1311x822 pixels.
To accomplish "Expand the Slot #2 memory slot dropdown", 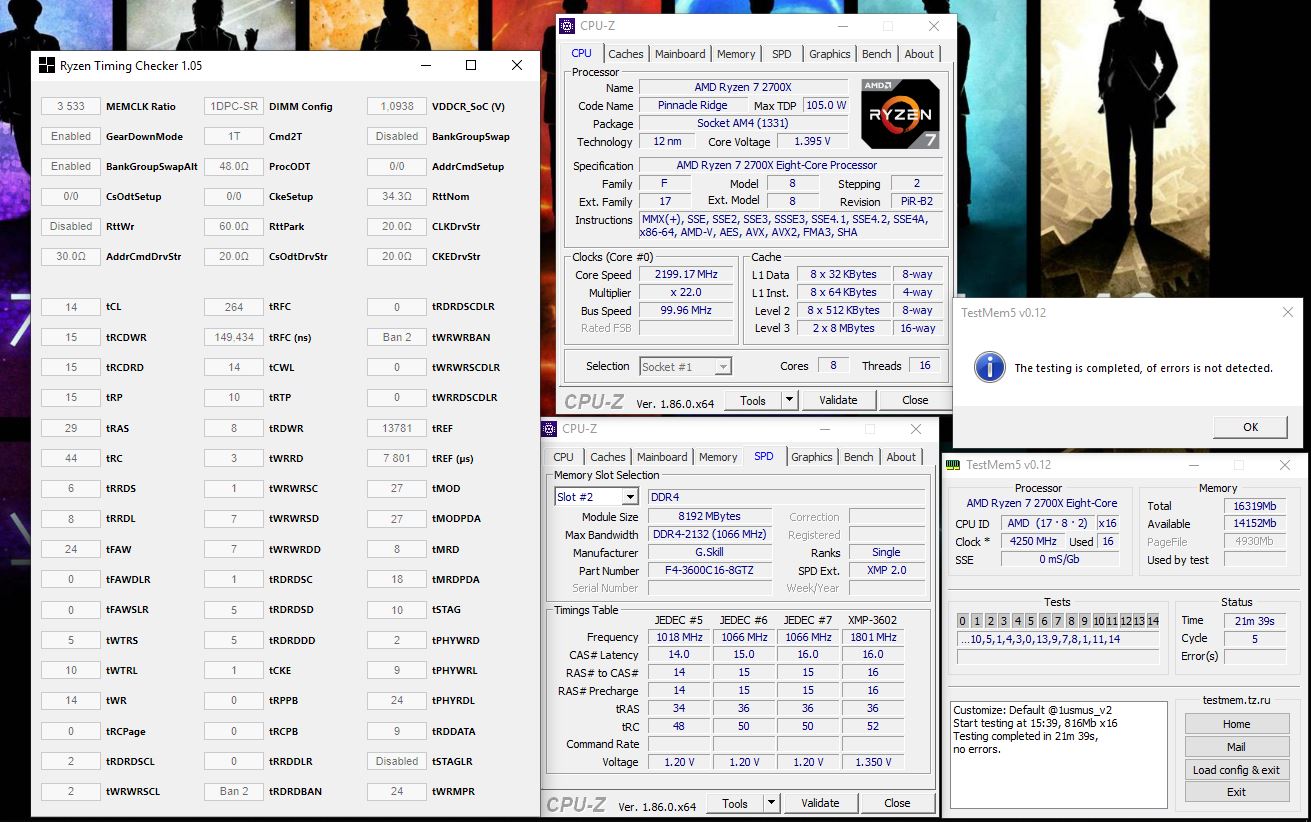I will pos(629,497).
